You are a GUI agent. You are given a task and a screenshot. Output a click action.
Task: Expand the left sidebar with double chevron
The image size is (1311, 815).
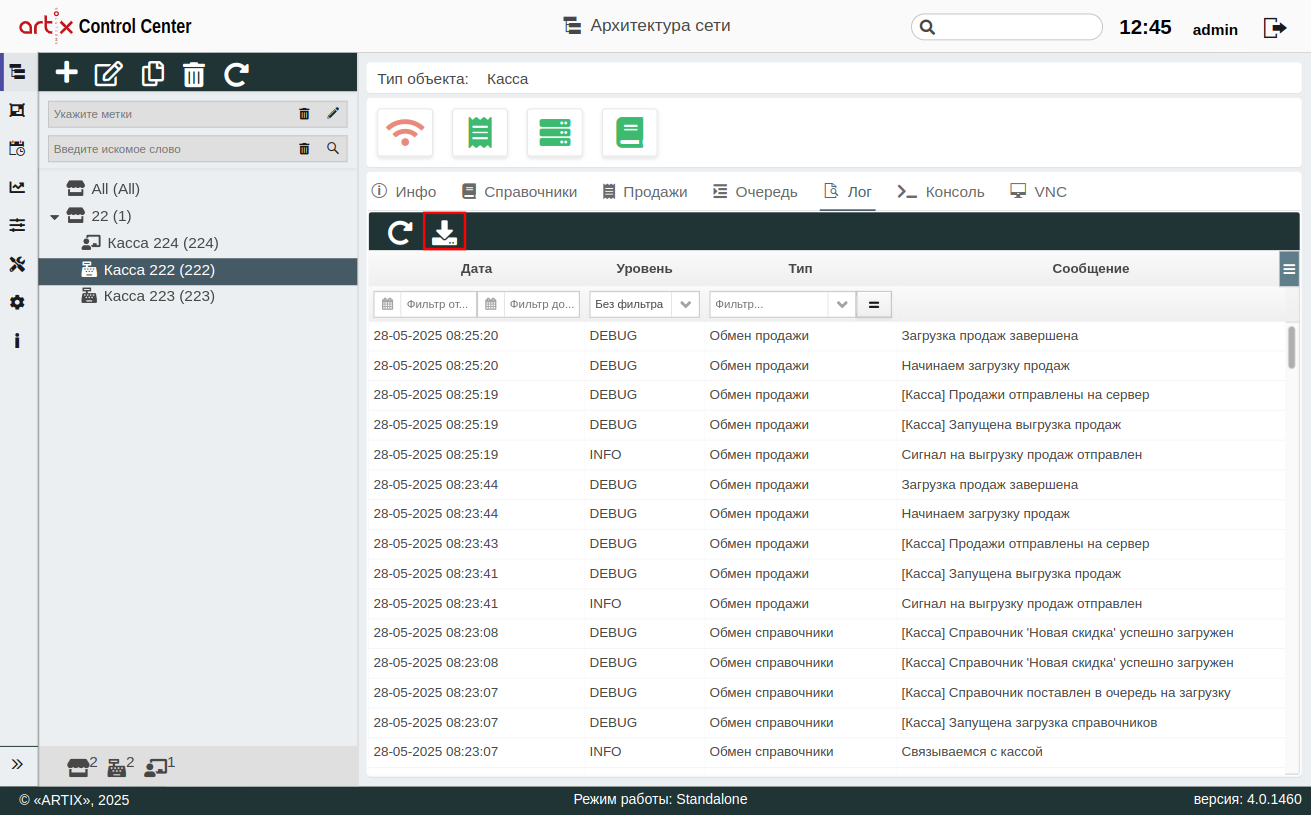[17, 764]
